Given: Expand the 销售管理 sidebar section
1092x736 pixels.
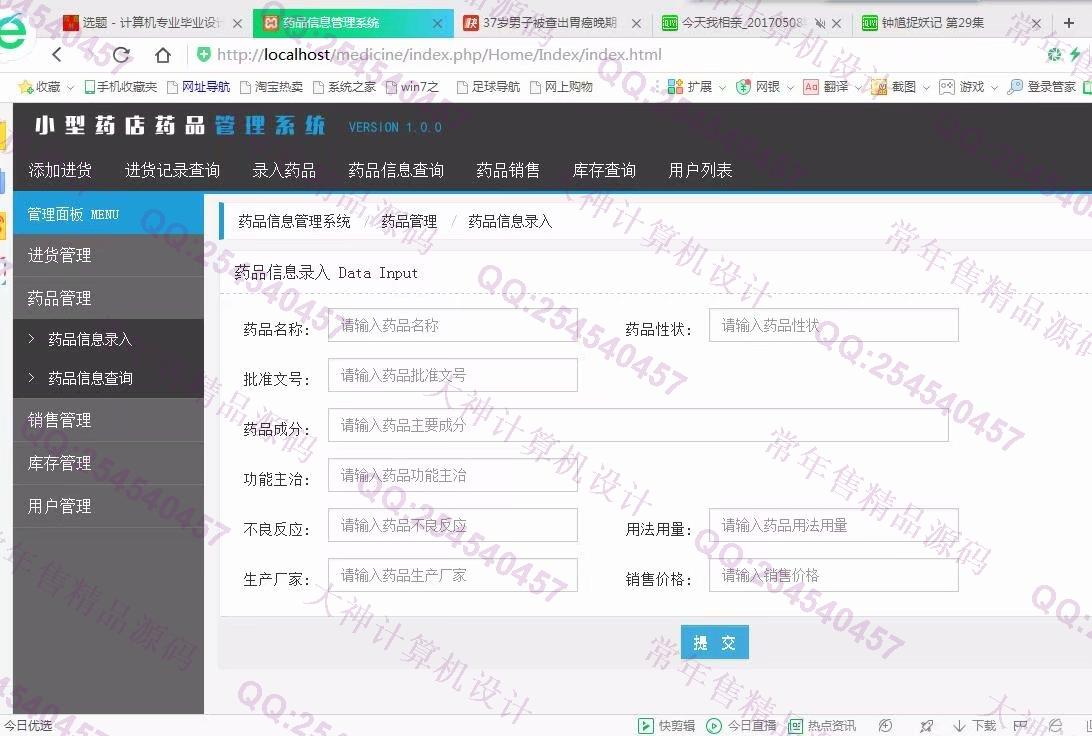Looking at the screenshot, I should pyautogui.click(x=109, y=421).
